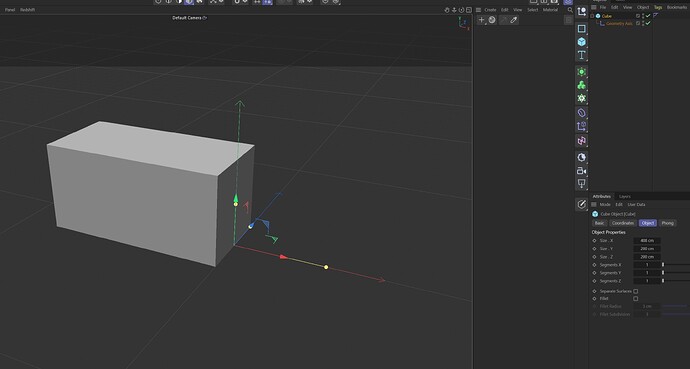Click the Phong tag on Cube row
The image size is (690, 369).
point(655,16)
